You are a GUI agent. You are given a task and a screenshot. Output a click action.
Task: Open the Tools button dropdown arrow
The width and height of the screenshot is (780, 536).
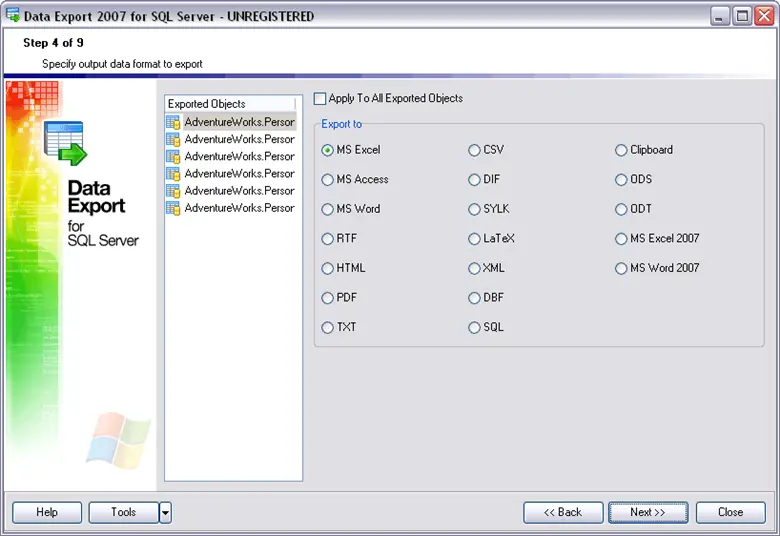165,512
